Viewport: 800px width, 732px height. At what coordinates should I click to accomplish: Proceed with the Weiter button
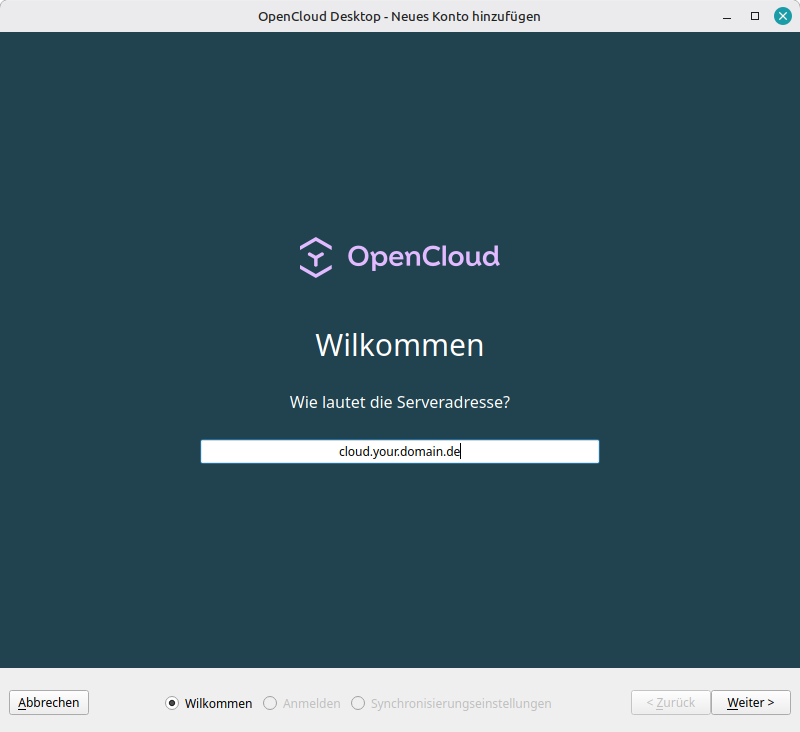click(750, 703)
